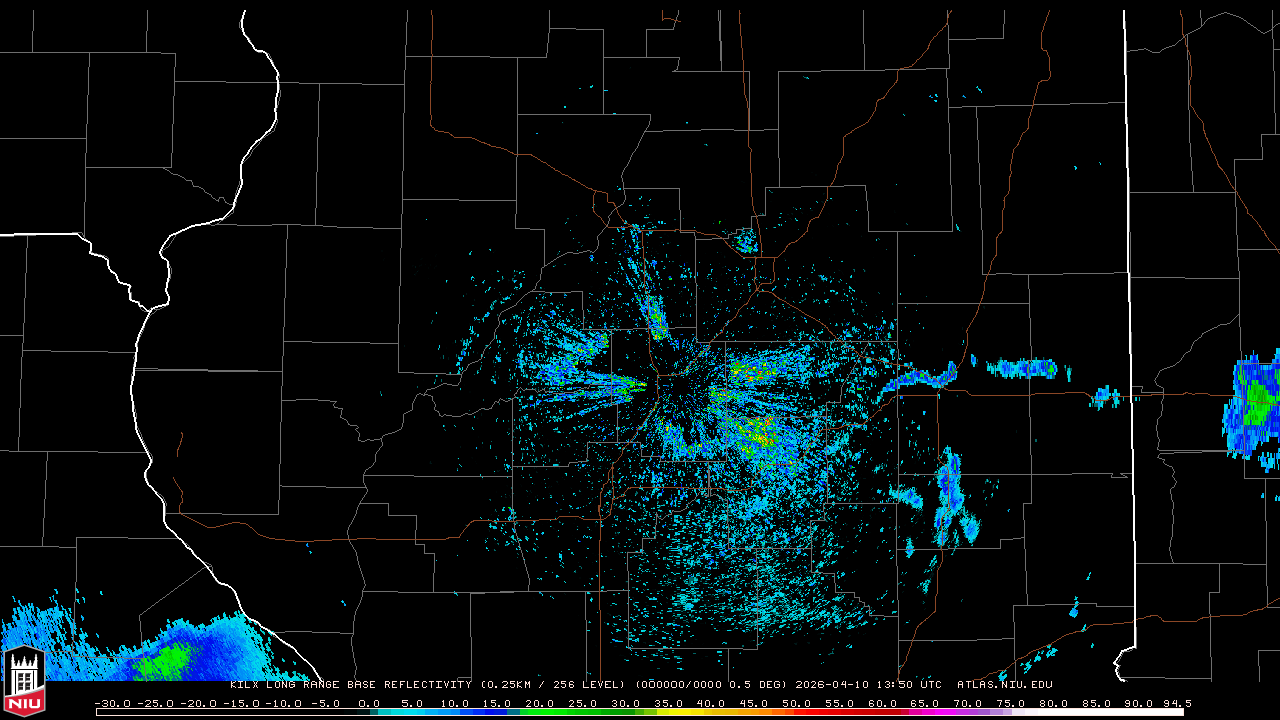Click the elongated blue echo band east of radar

pyautogui.click(x=1022, y=368)
